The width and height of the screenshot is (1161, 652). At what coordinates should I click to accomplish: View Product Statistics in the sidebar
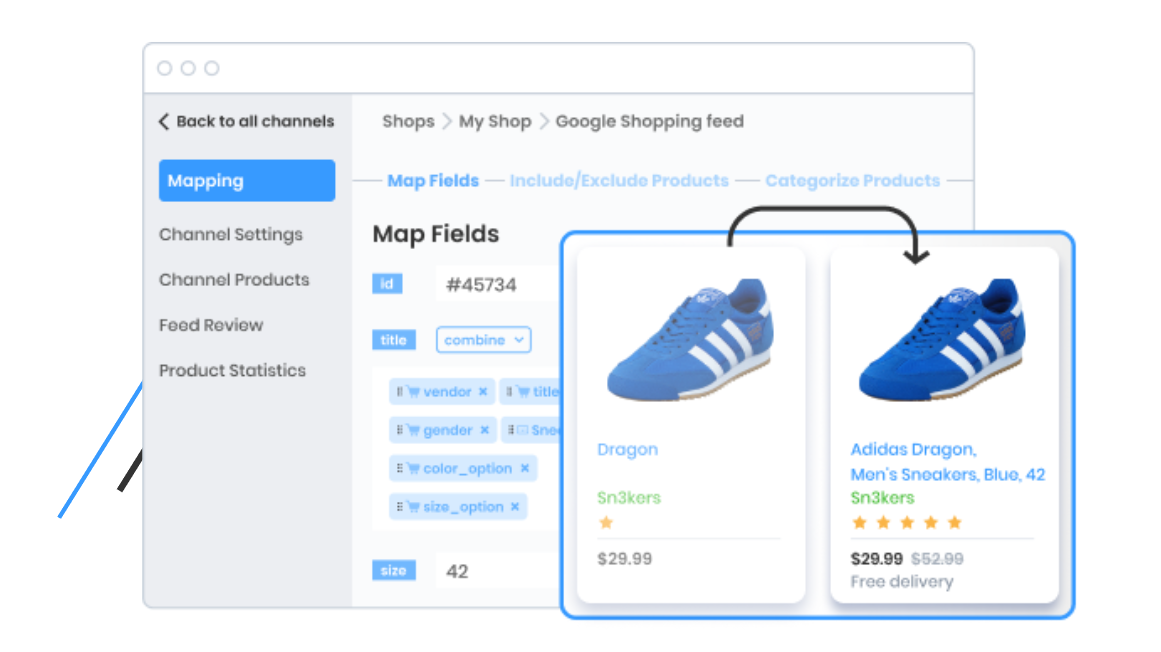coord(232,370)
